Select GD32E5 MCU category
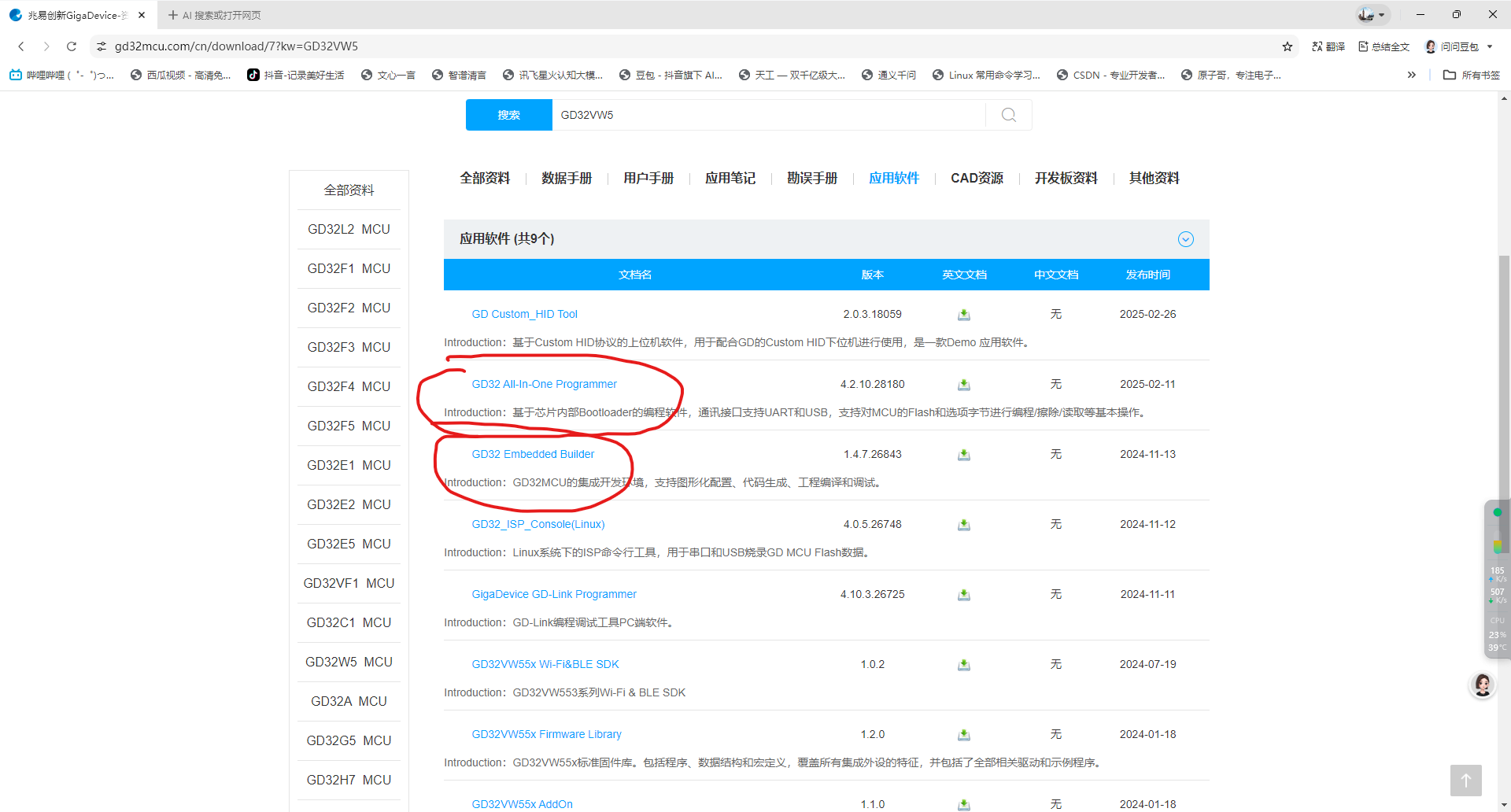 pos(349,544)
